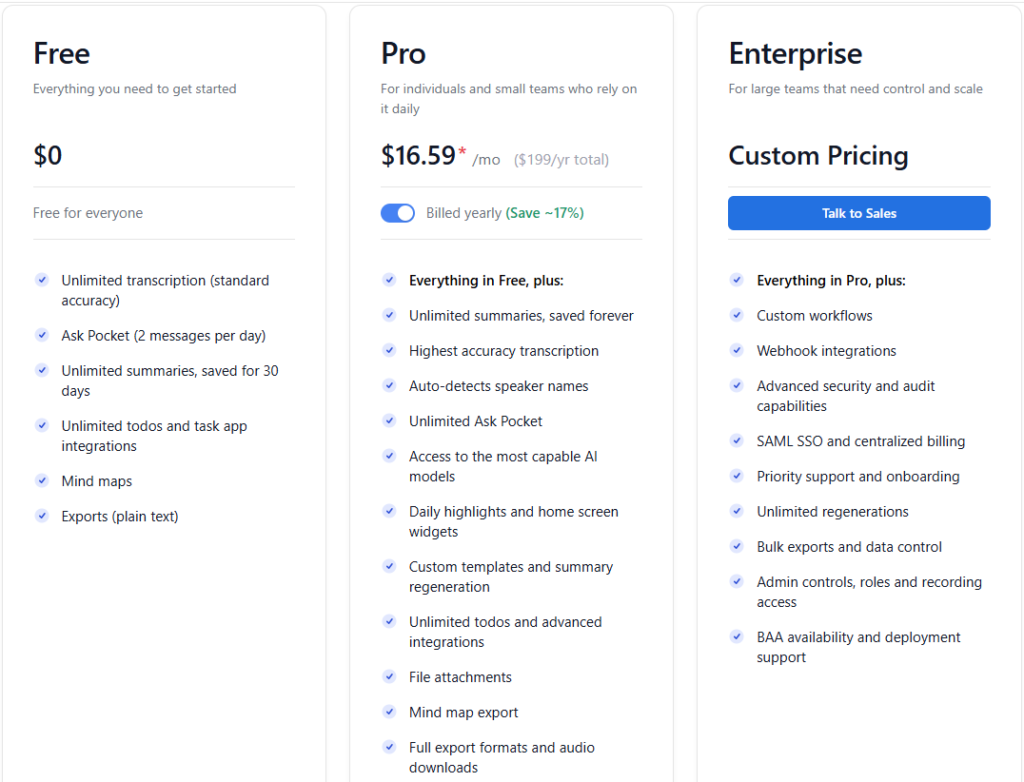This screenshot has width=1024, height=782.
Task: Toggle the Billed yearly switch
Action: coord(397,213)
